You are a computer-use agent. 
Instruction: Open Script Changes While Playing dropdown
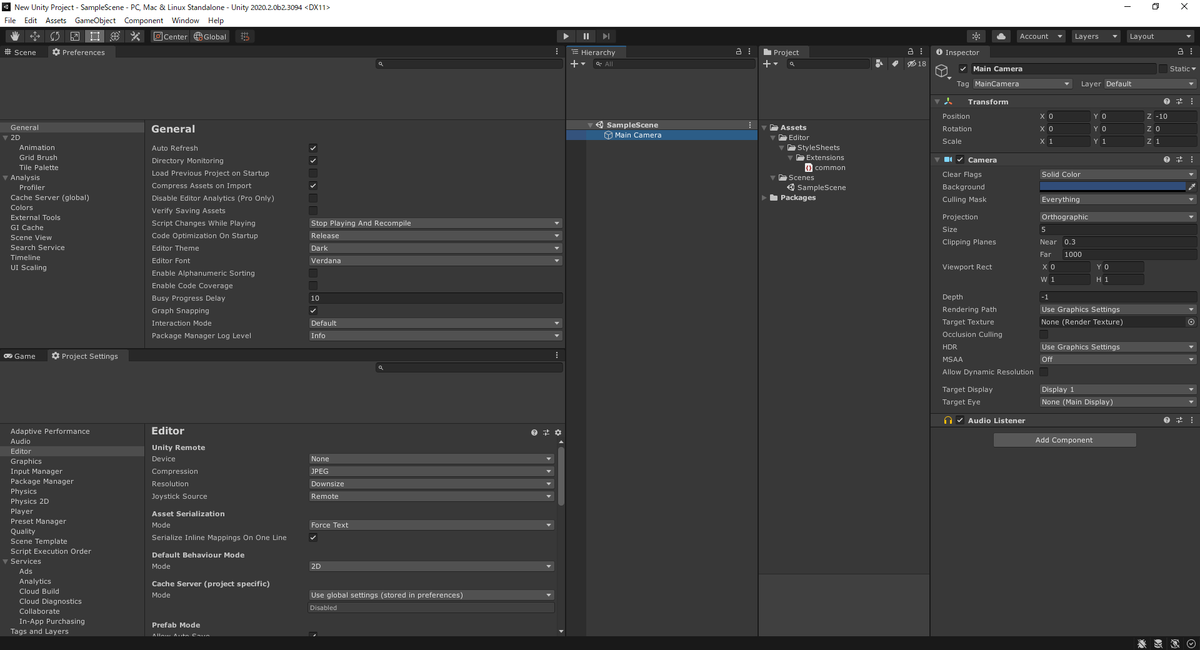pyautogui.click(x=435, y=223)
